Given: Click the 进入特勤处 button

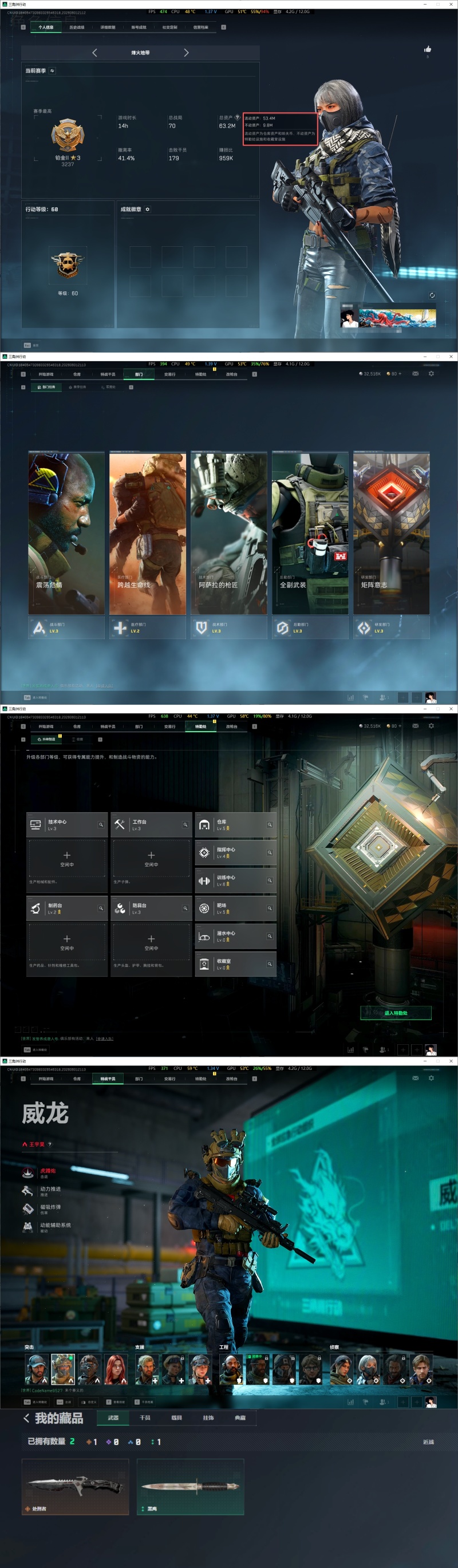Looking at the screenshot, I should [x=396, y=1013].
